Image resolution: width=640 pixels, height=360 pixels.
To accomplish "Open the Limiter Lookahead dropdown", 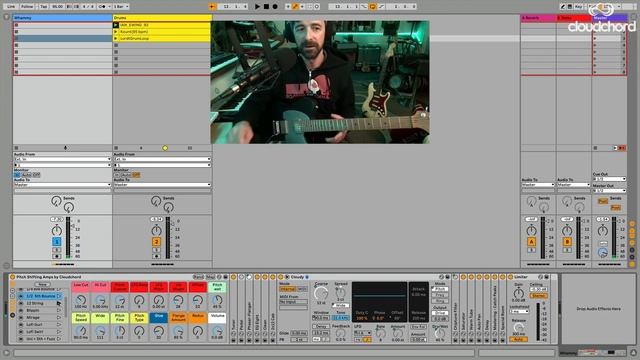I will [519, 311].
